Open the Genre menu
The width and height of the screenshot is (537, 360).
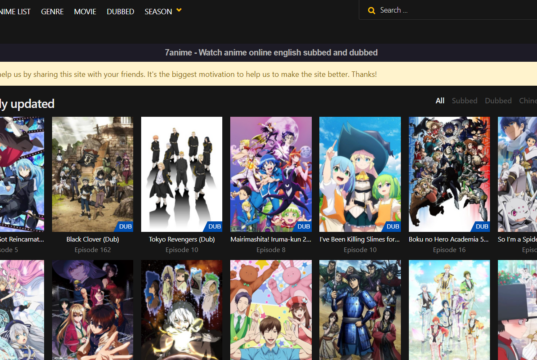52,12
